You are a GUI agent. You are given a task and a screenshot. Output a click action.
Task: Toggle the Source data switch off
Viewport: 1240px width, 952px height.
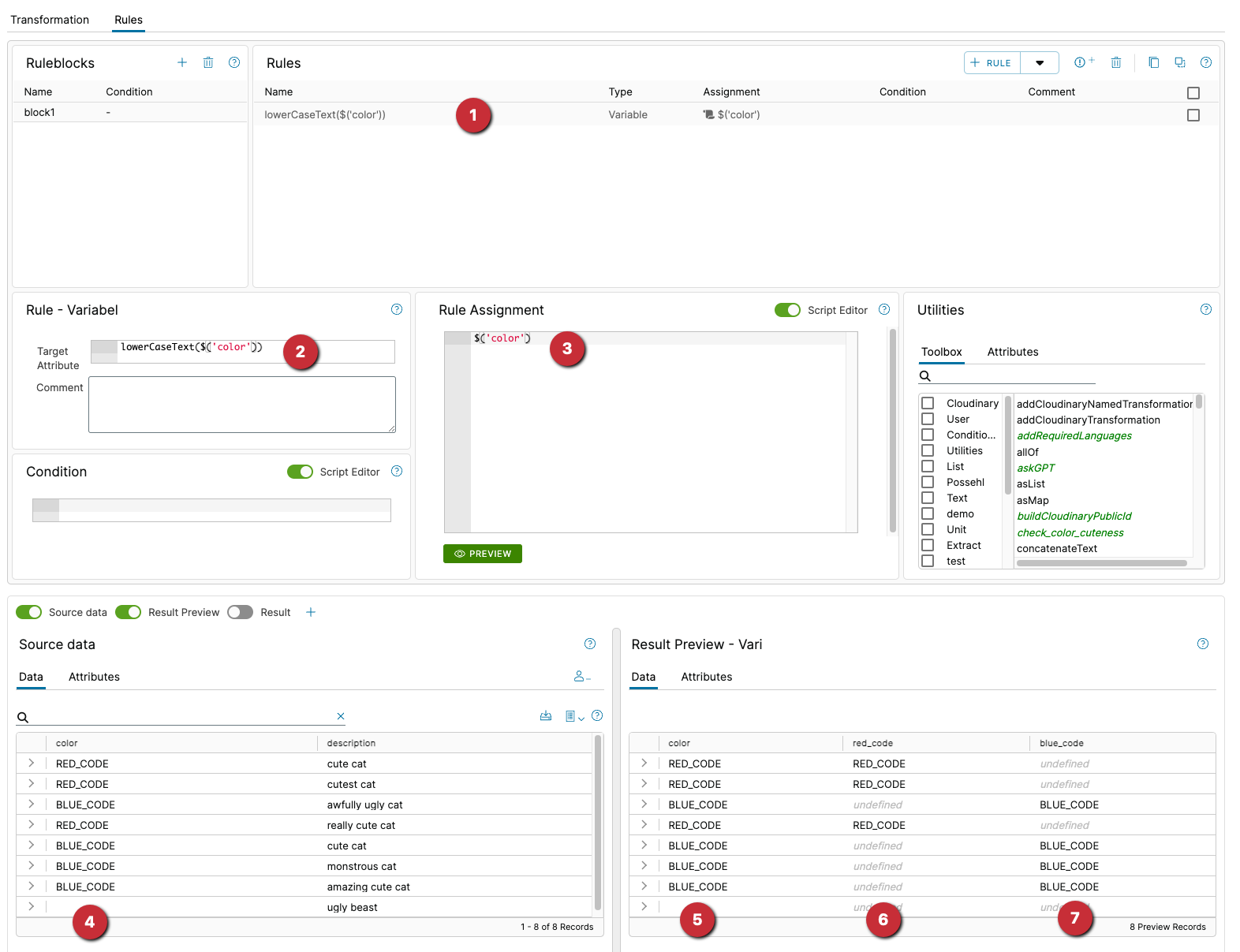[x=29, y=612]
